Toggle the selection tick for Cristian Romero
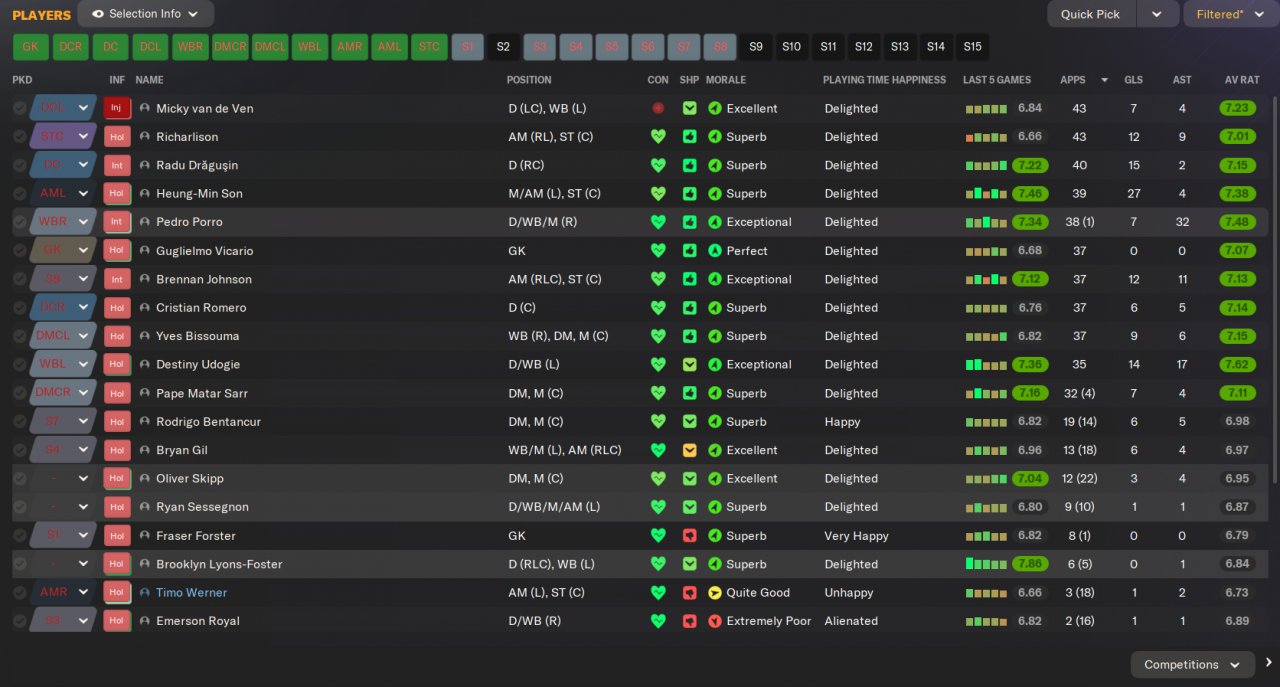This screenshot has height=687, width=1280. (20, 308)
